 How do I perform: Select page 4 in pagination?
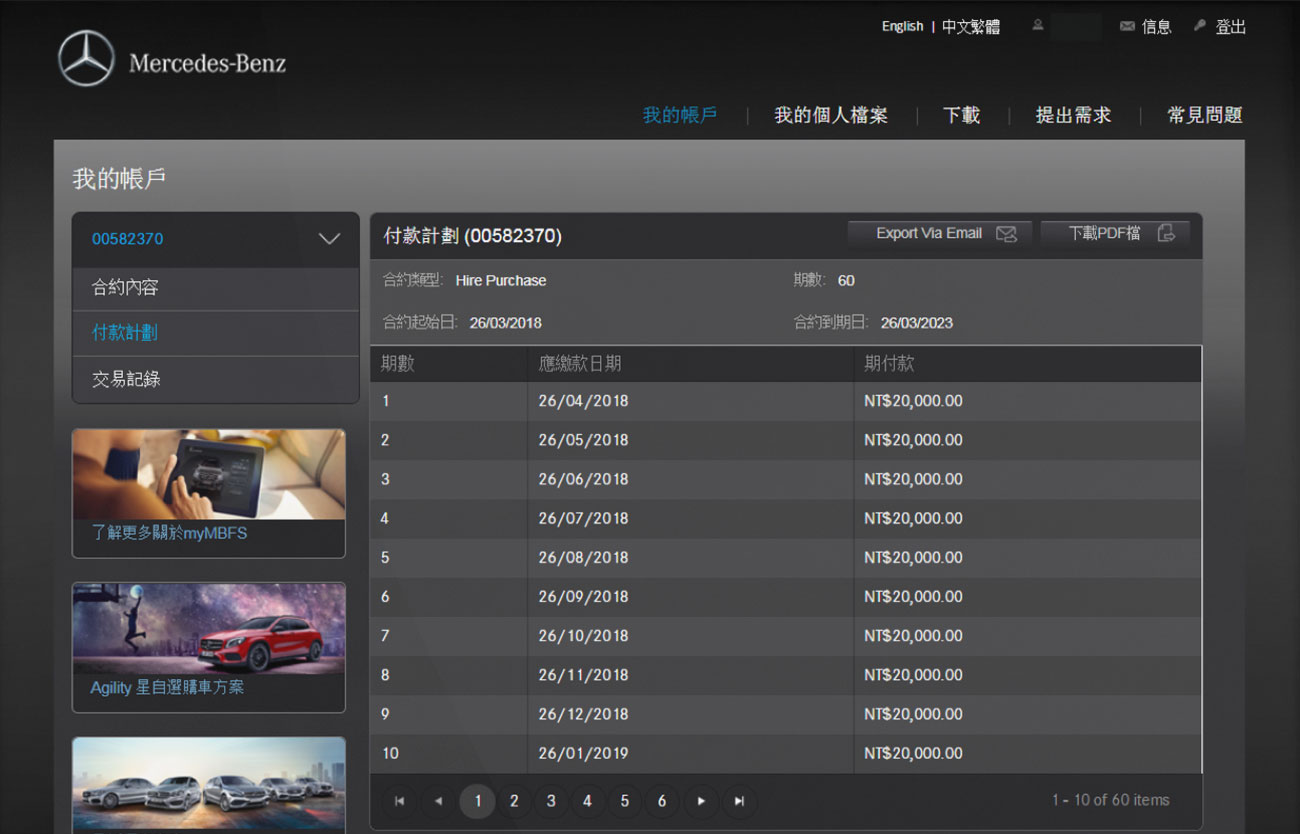coord(587,801)
